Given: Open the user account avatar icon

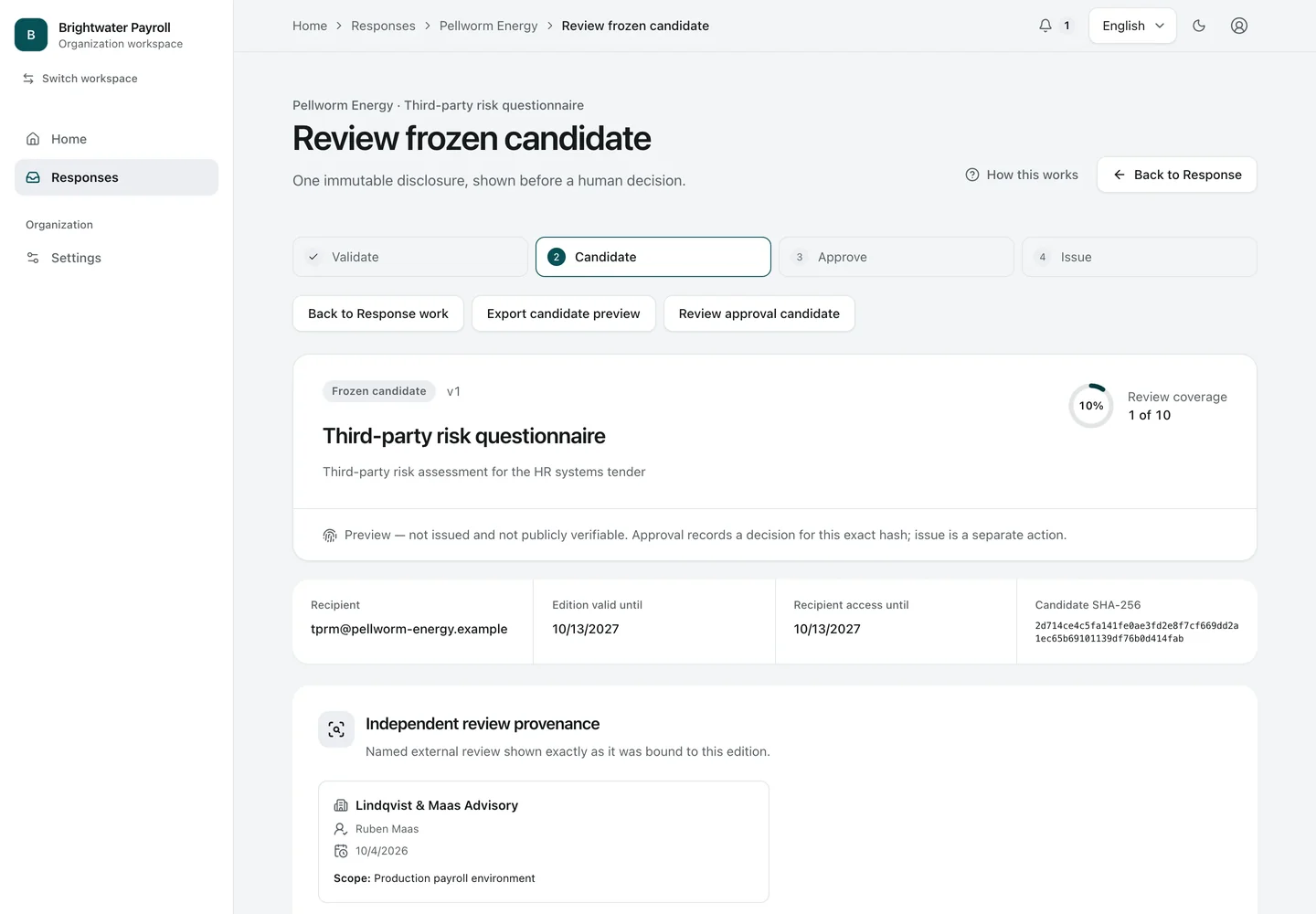Looking at the screenshot, I should [x=1239, y=26].
